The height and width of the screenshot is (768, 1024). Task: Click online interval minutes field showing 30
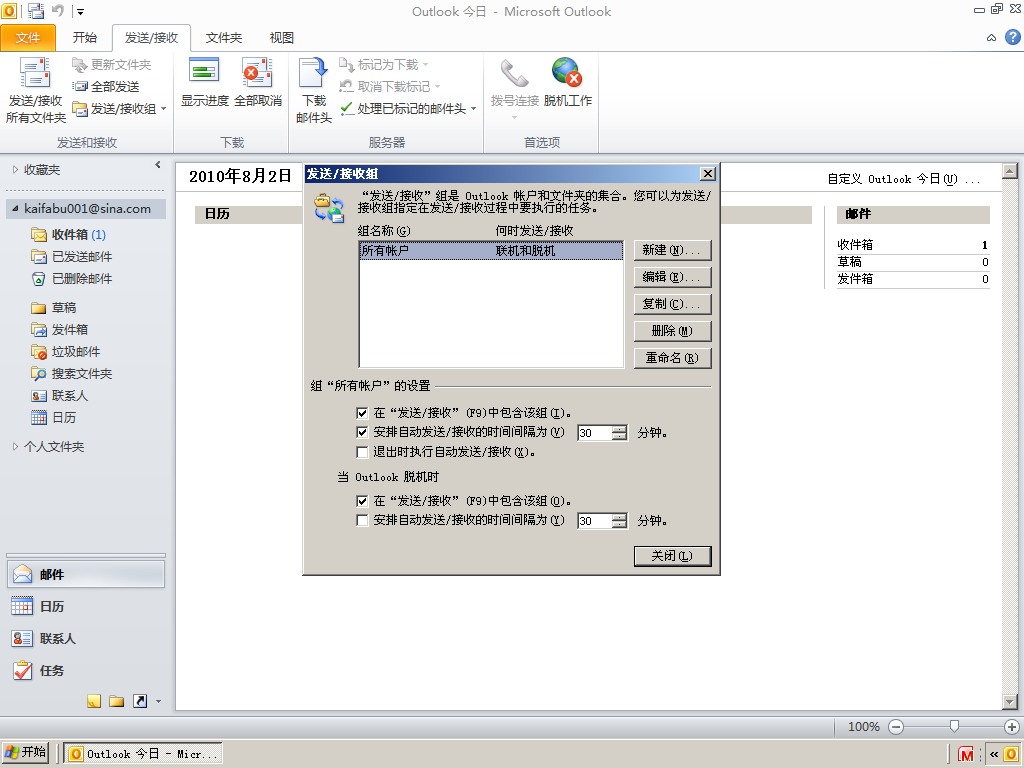pyautogui.click(x=595, y=433)
